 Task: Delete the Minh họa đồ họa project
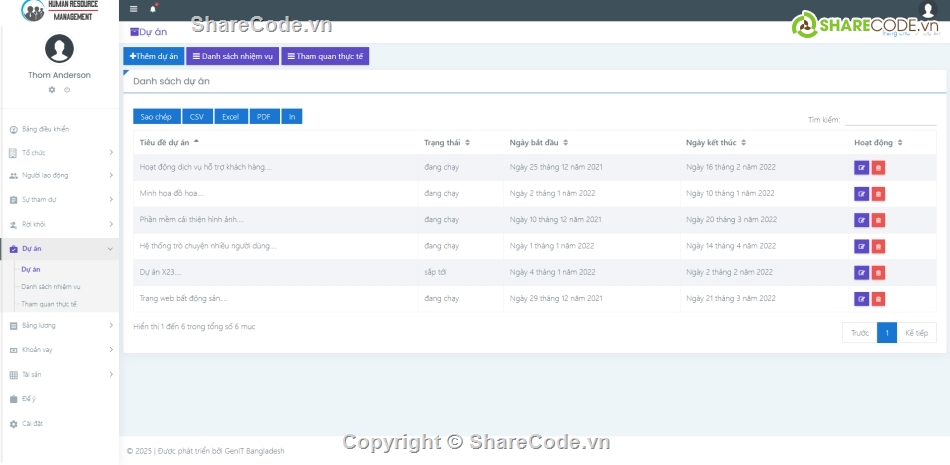point(879,194)
